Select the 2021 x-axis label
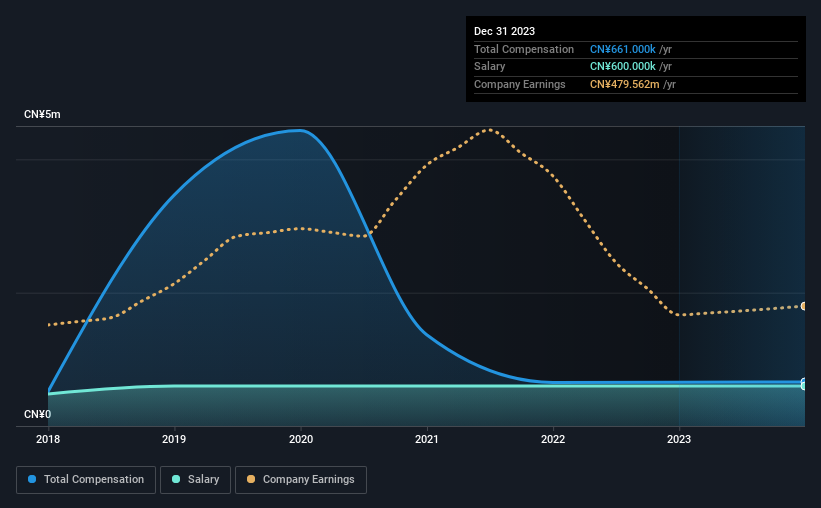The height and width of the screenshot is (508, 821). [x=427, y=439]
